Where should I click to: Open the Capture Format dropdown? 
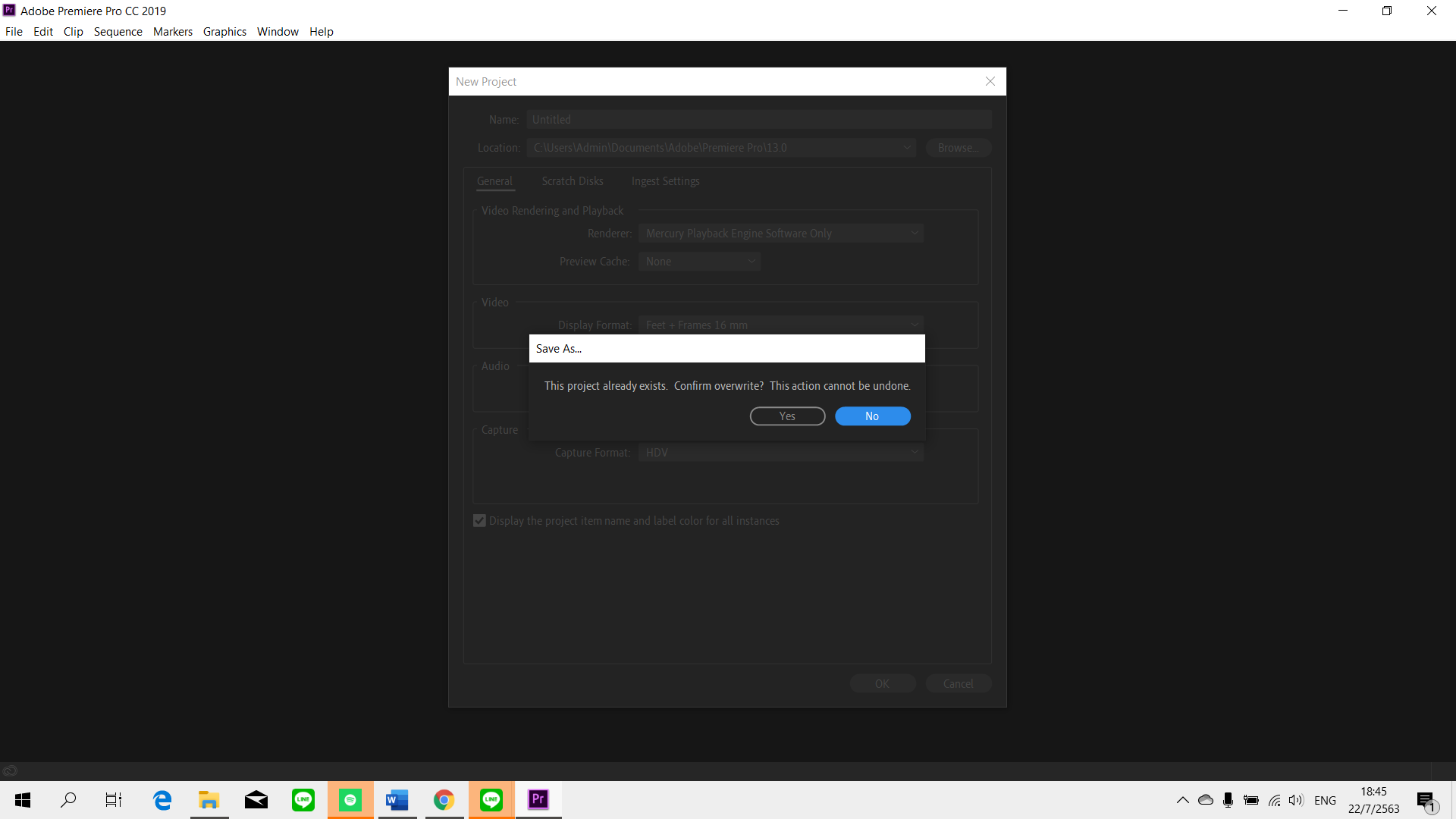point(780,452)
